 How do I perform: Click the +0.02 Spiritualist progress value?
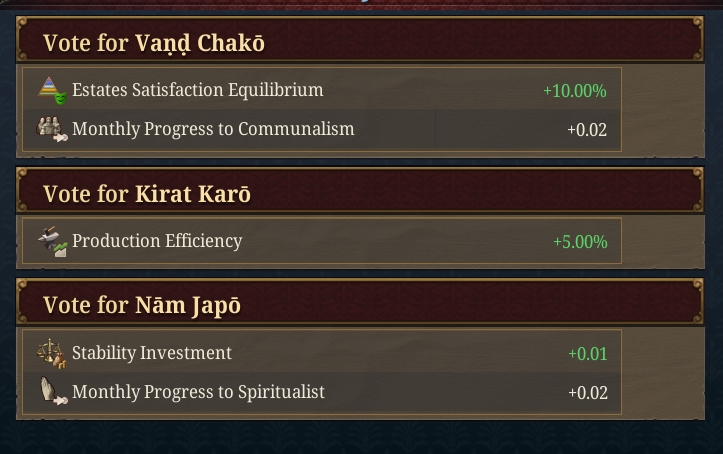pos(587,393)
